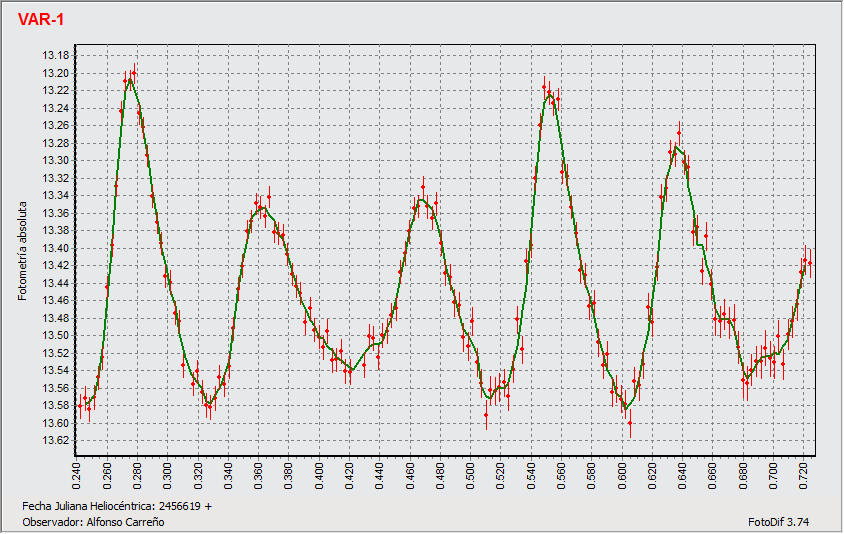Pick the 13.30 y-axis tick label
844x534 pixels.
(55, 161)
